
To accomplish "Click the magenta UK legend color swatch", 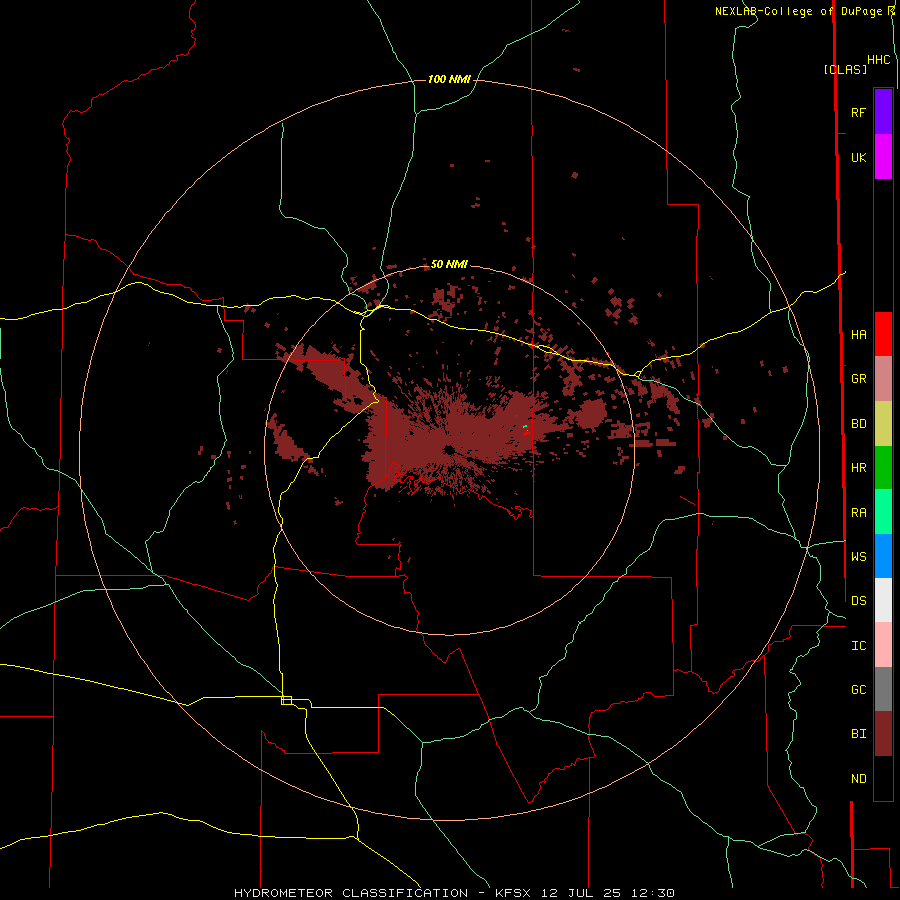I will pyautogui.click(x=883, y=157).
